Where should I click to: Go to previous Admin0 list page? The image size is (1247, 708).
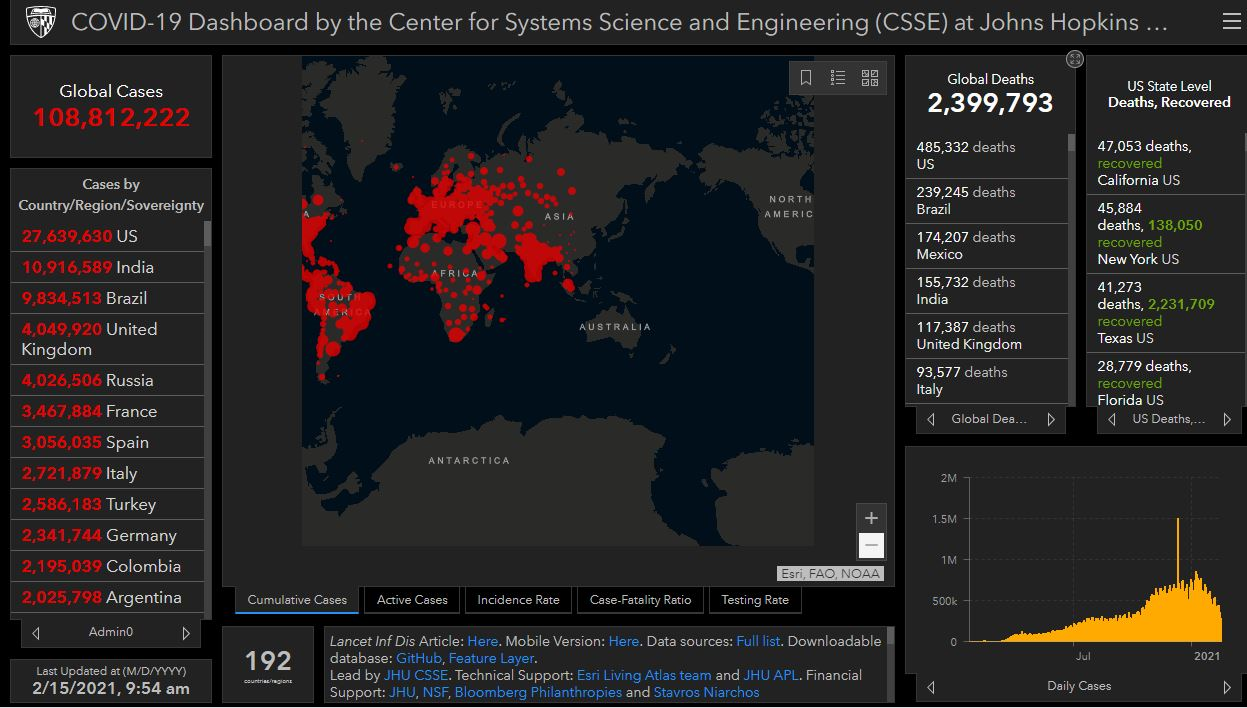[37, 633]
